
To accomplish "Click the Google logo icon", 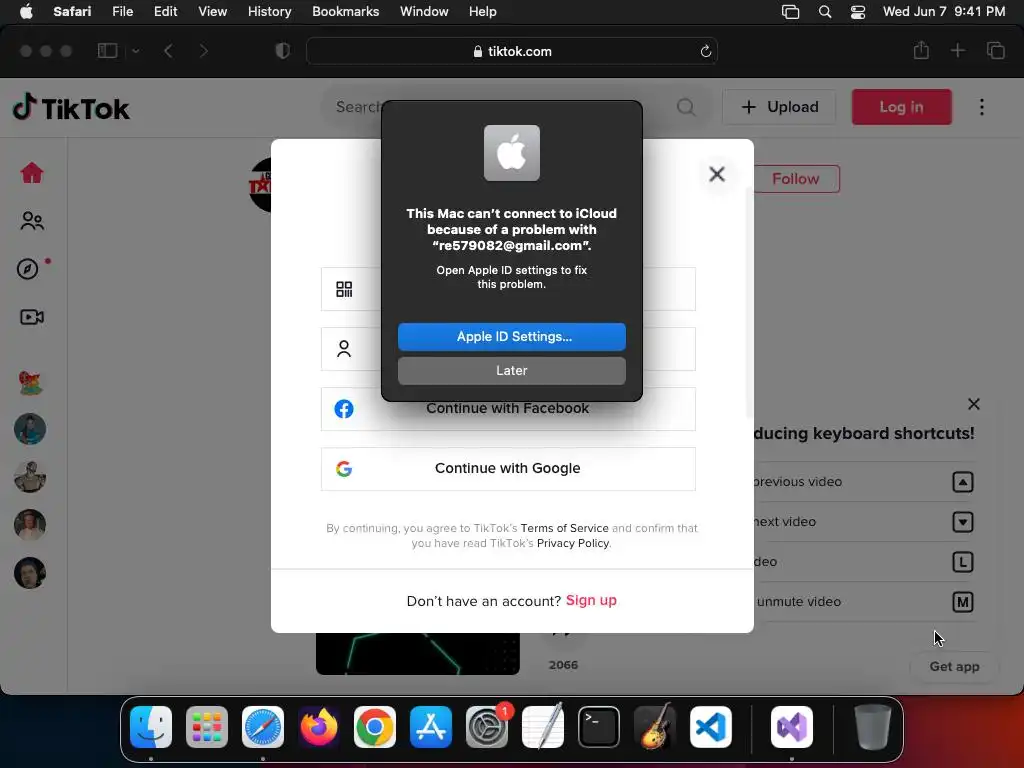I will 344,469.
